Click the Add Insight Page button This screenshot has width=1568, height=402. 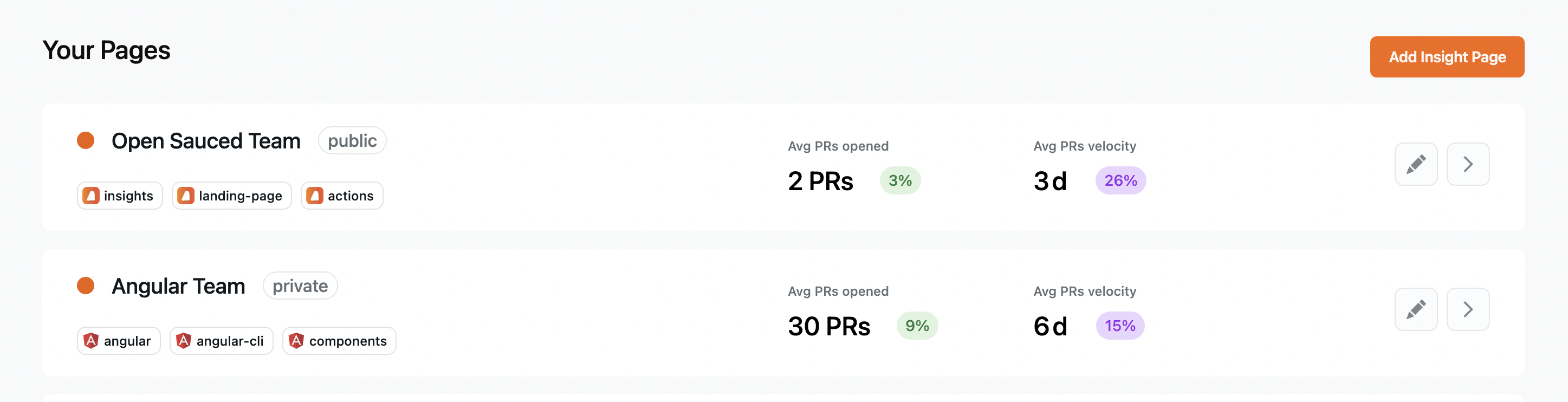click(1447, 57)
